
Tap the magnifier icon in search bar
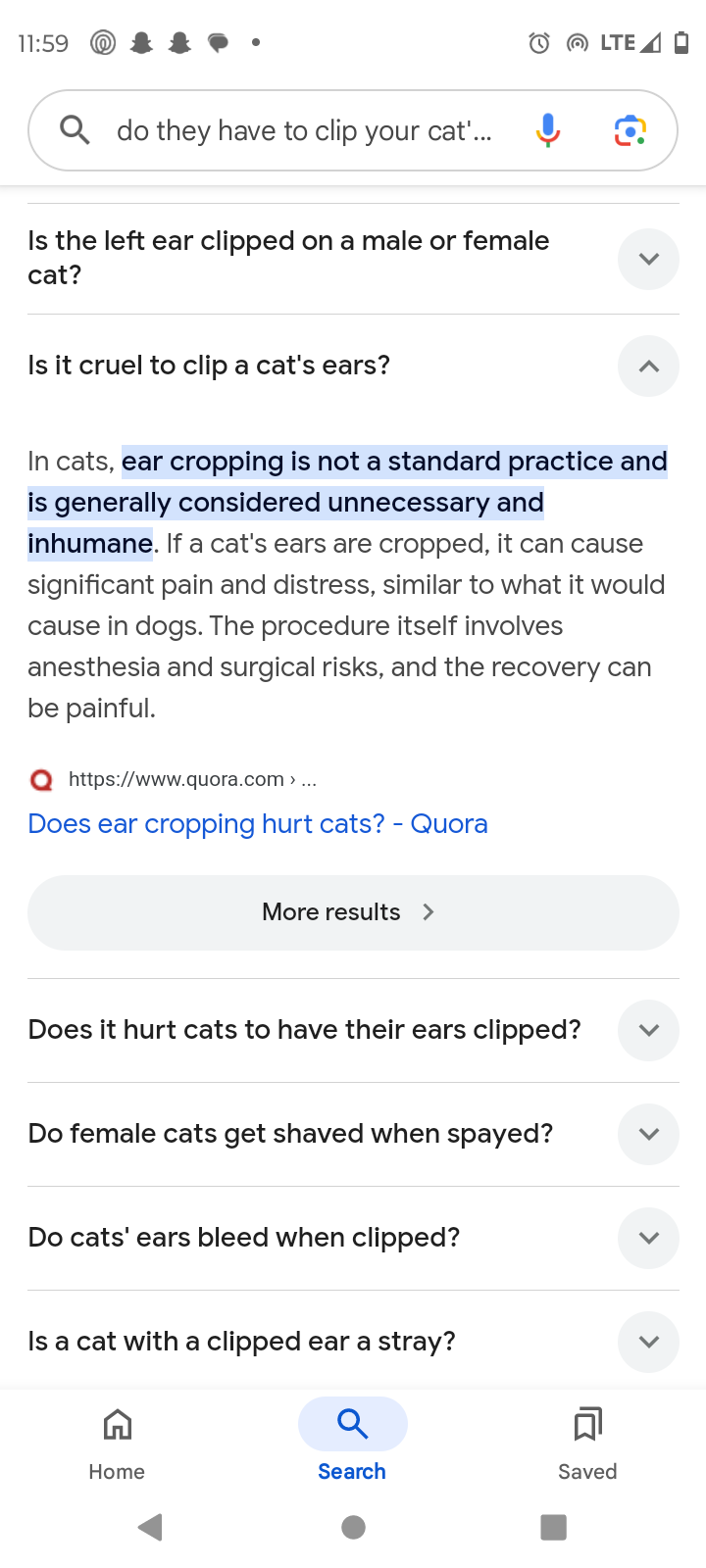point(75,129)
